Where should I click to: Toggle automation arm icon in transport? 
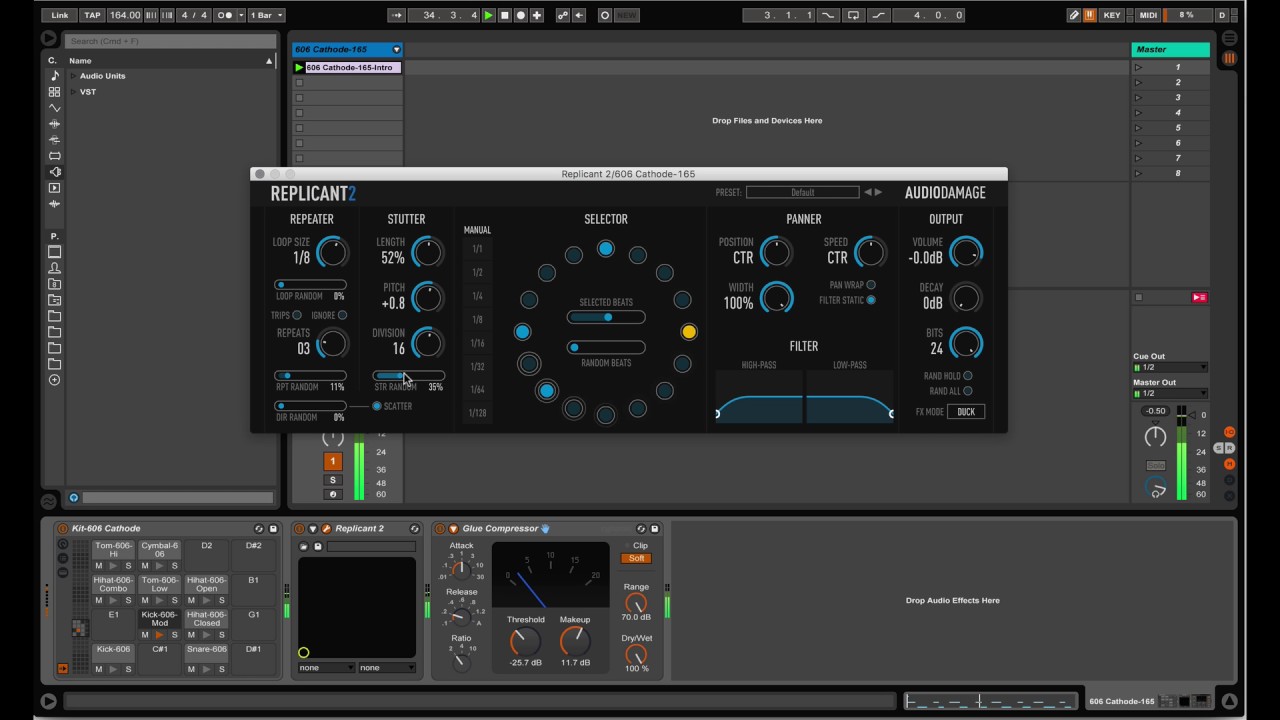point(563,15)
